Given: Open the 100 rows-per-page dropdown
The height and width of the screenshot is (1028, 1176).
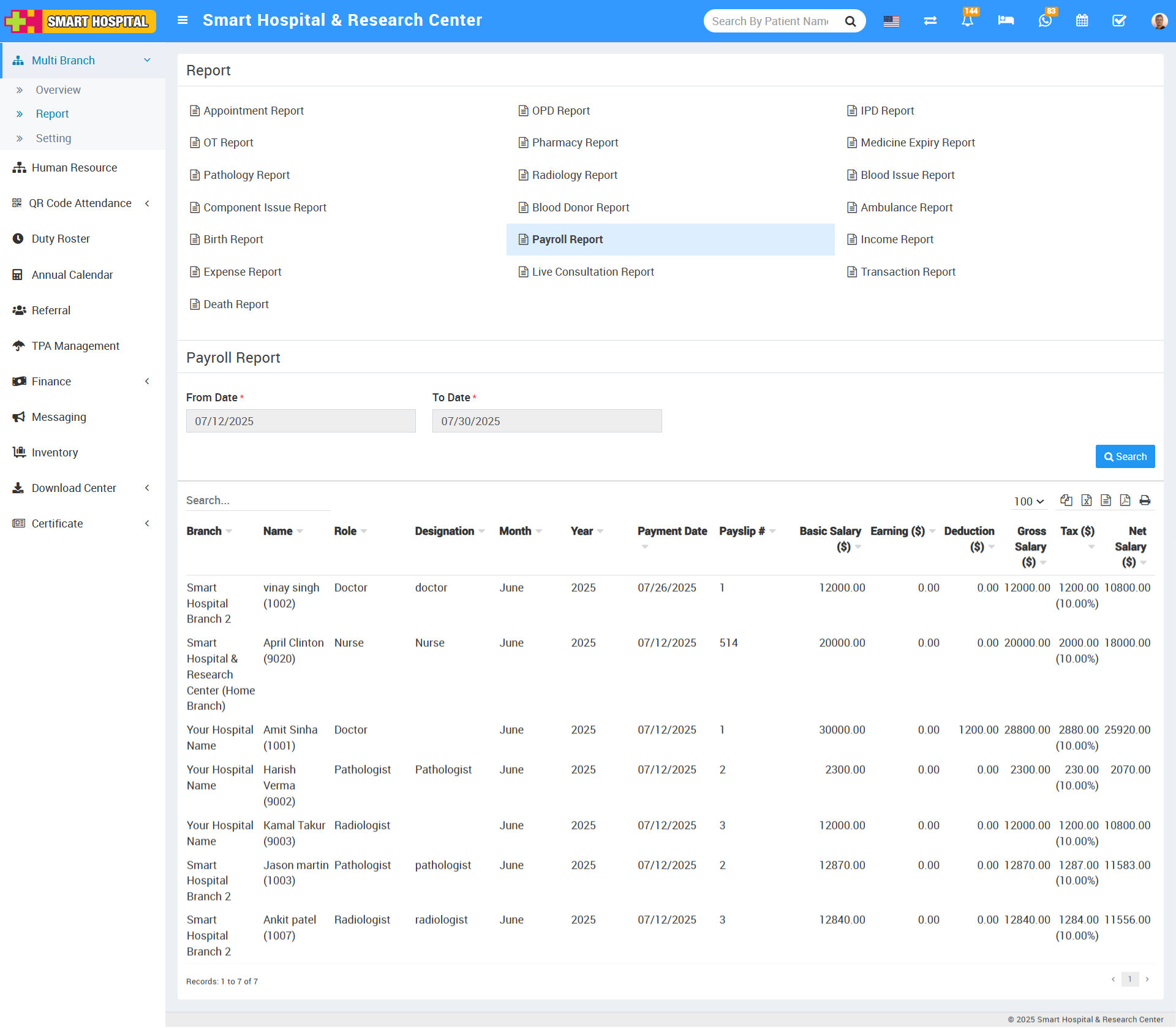Looking at the screenshot, I should coord(1028,502).
